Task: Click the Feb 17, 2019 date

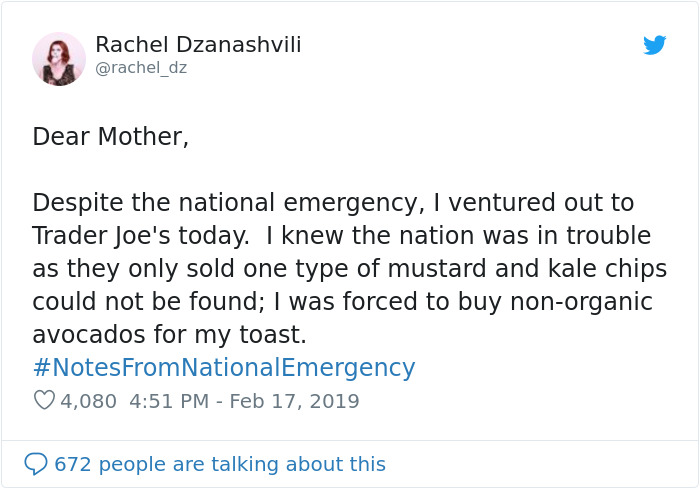Action: [294, 402]
